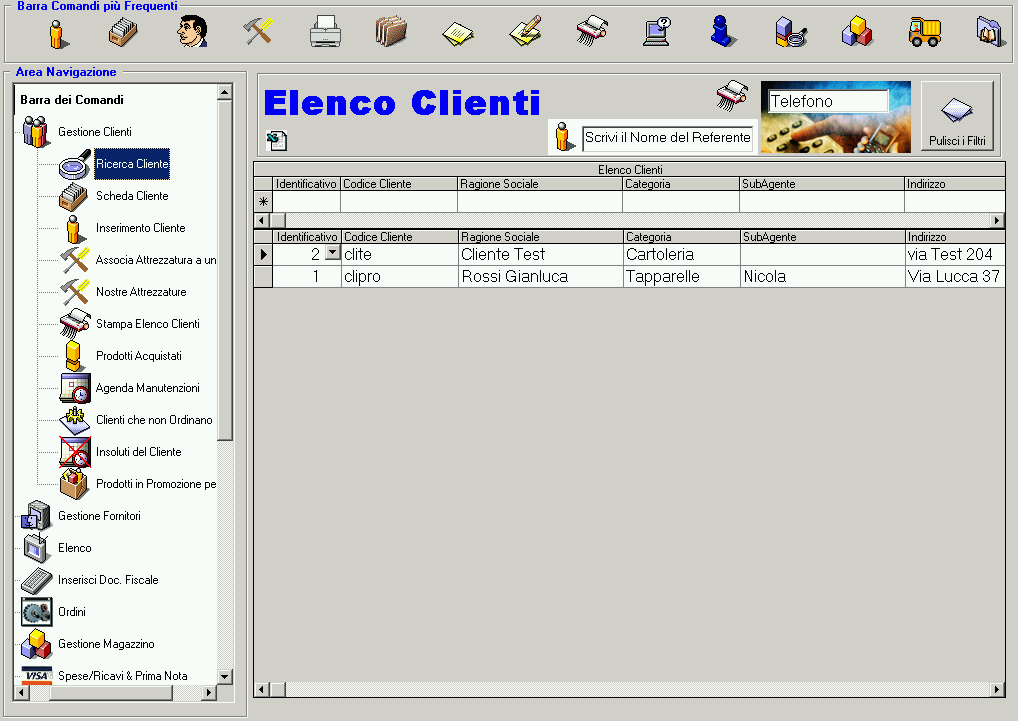
Task: Click the orange person icon beside Referente field
Action: [564, 136]
